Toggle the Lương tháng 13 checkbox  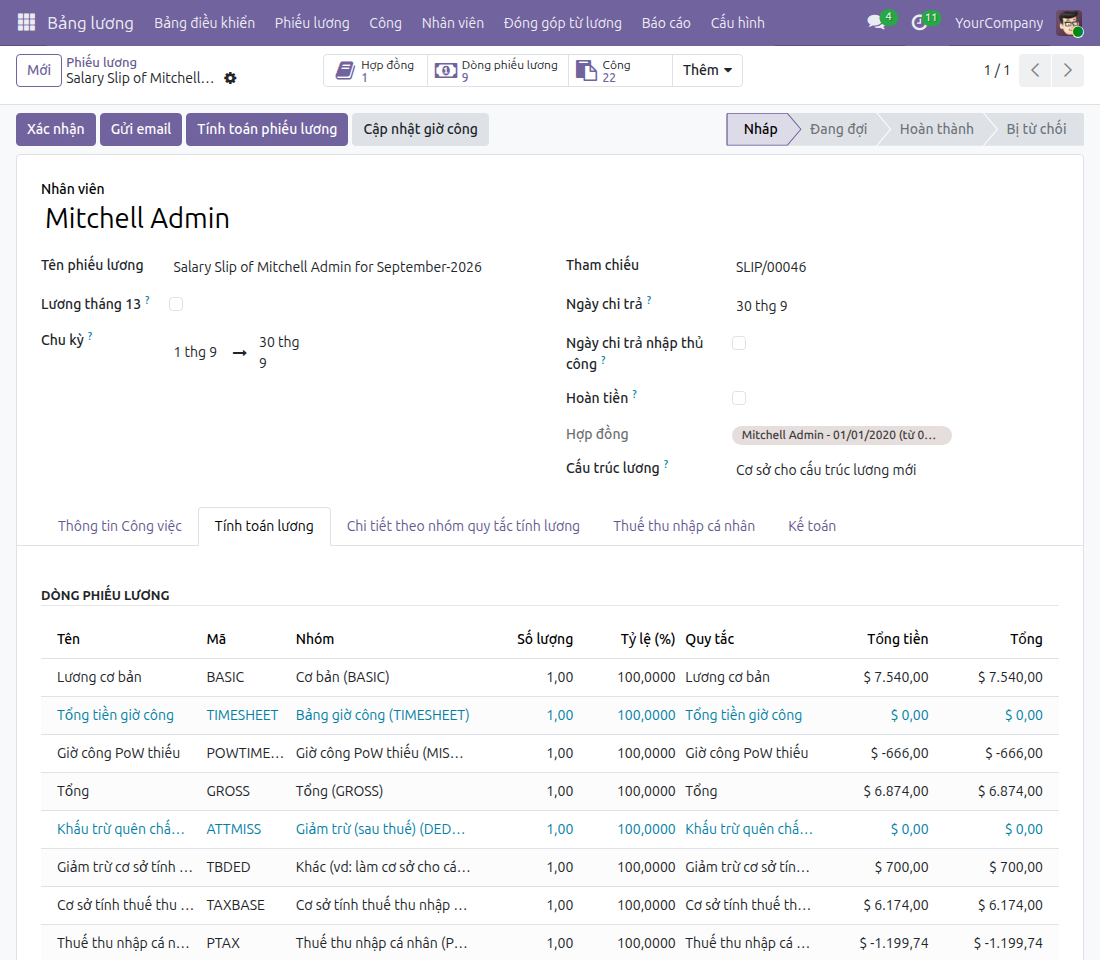coord(176,304)
